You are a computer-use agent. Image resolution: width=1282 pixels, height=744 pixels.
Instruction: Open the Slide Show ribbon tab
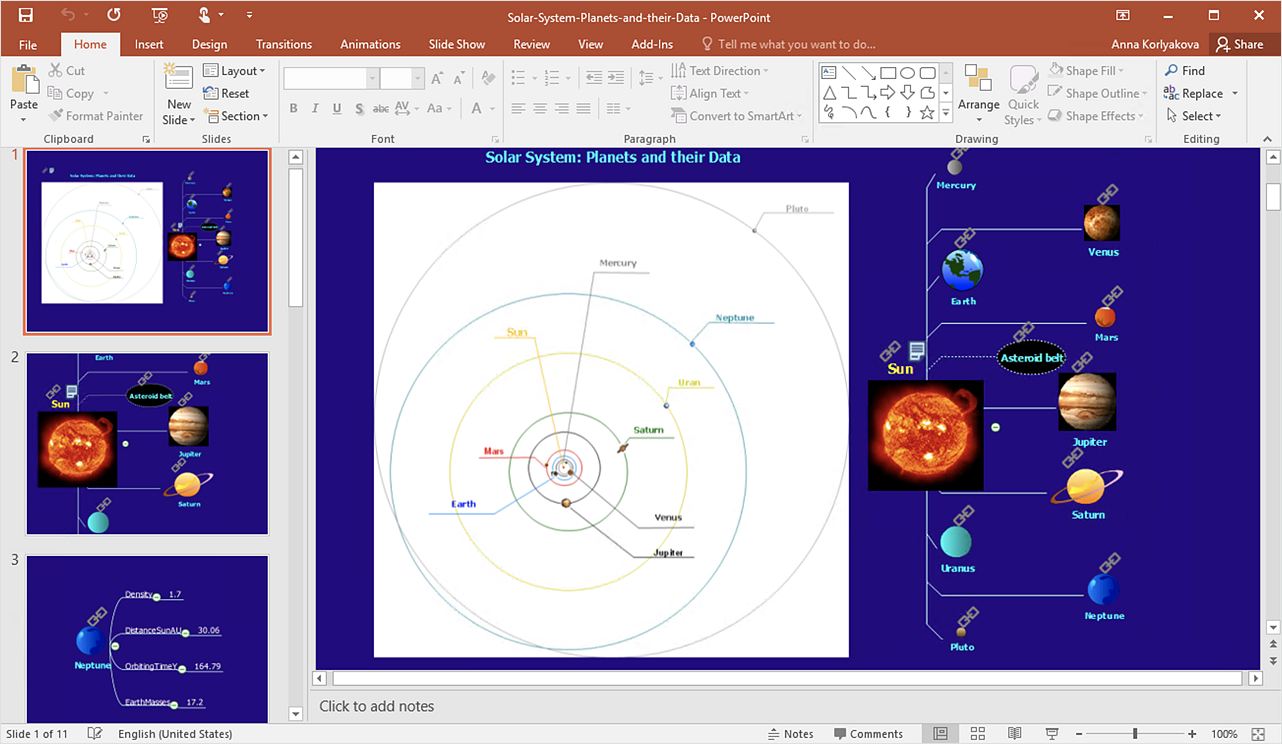click(456, 44)
